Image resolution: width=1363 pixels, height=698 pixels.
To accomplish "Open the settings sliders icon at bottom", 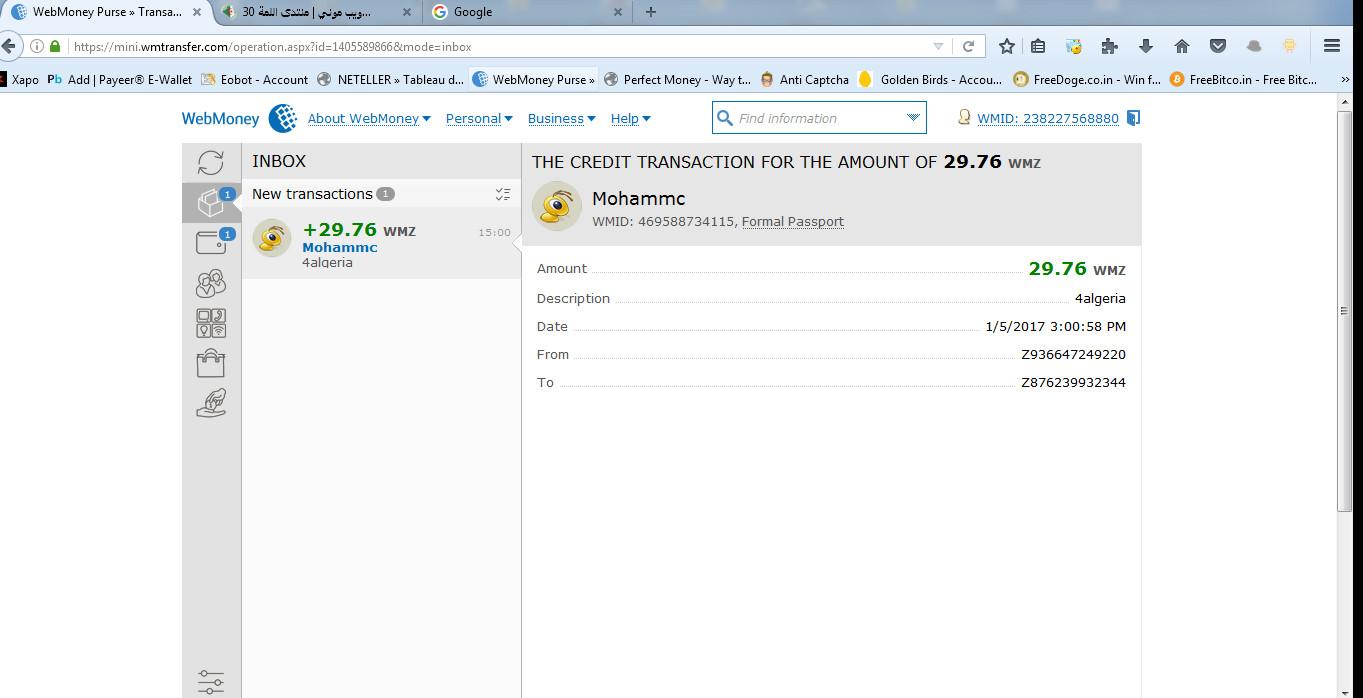I will (211, 682).
